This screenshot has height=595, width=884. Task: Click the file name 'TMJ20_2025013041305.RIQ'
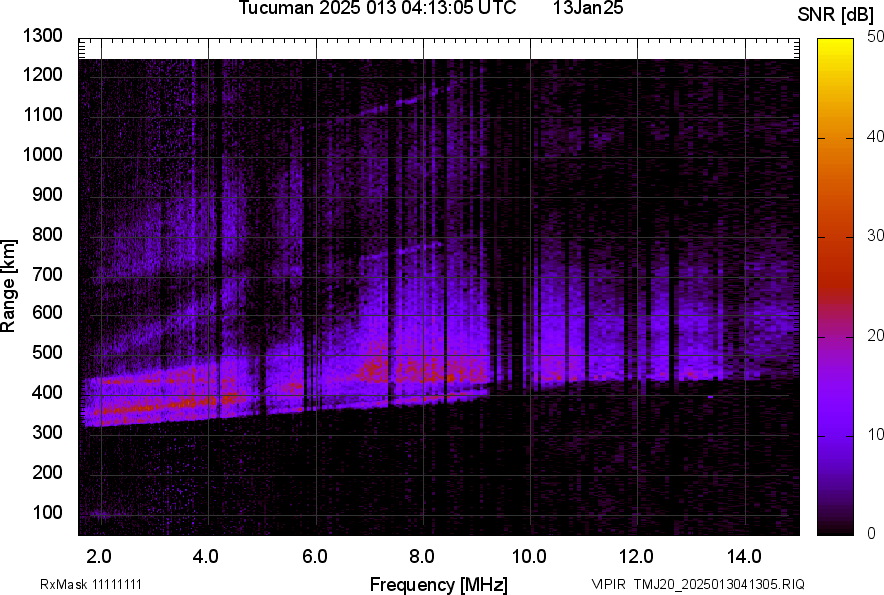719,584
